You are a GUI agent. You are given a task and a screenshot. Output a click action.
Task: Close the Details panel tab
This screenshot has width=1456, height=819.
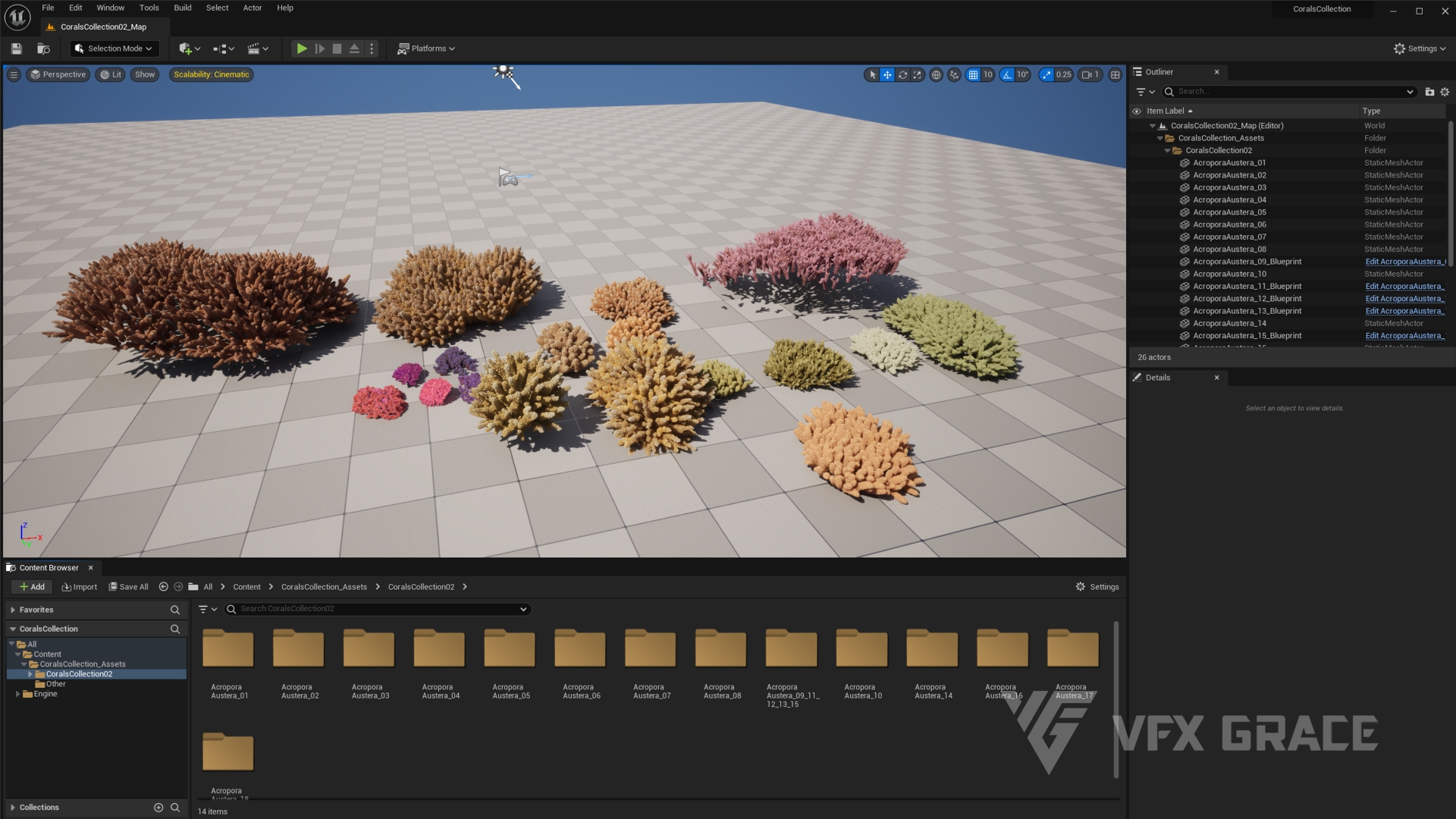point(1217,378)
